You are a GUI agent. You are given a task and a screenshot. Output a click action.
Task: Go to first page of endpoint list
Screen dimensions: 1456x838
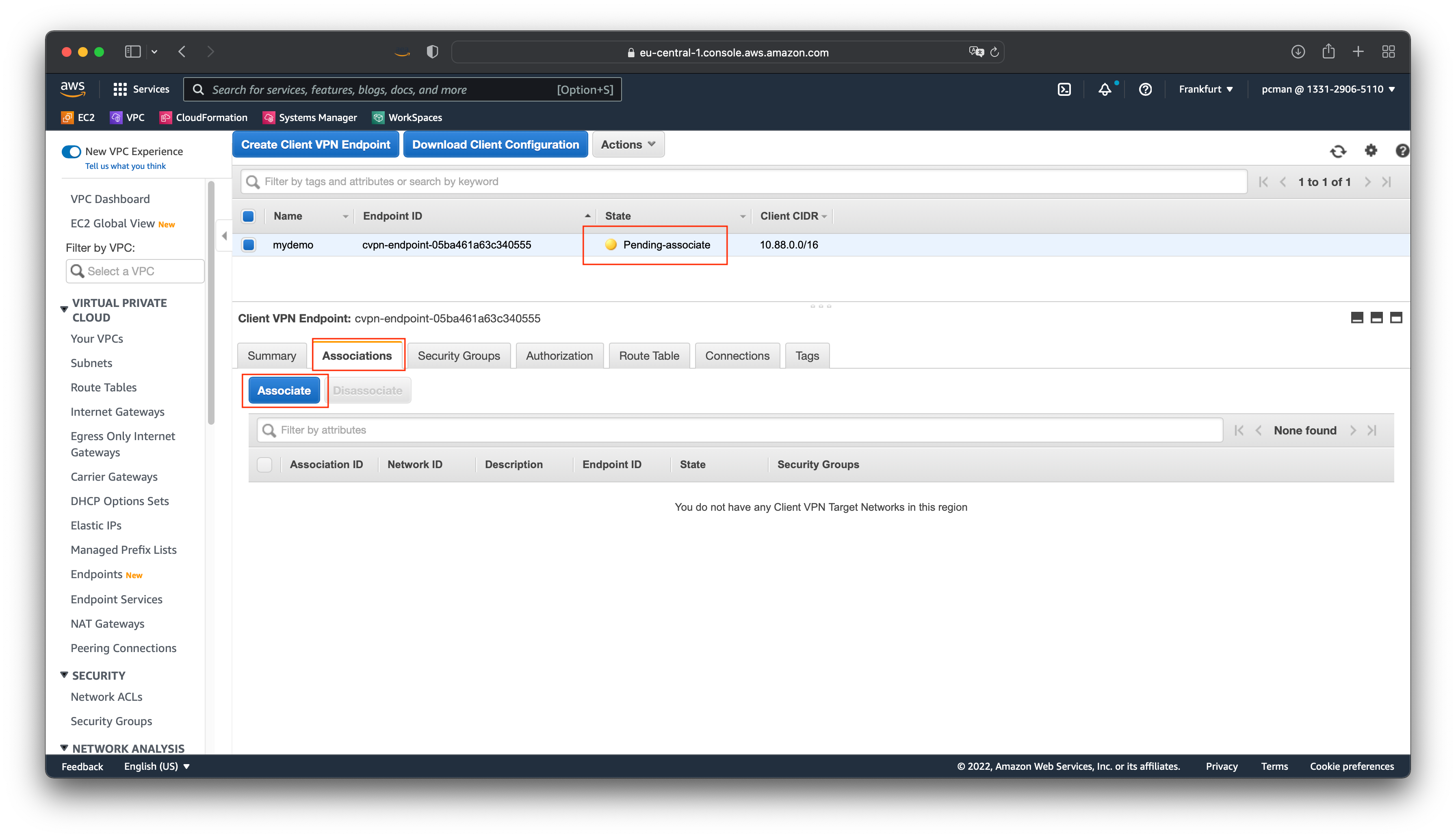(1263, 182)
